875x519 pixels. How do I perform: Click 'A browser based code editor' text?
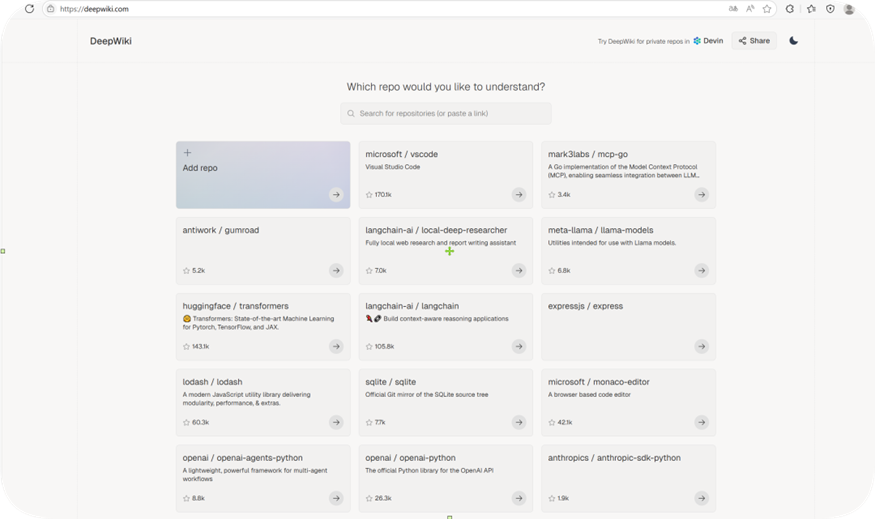pos(589,395)
